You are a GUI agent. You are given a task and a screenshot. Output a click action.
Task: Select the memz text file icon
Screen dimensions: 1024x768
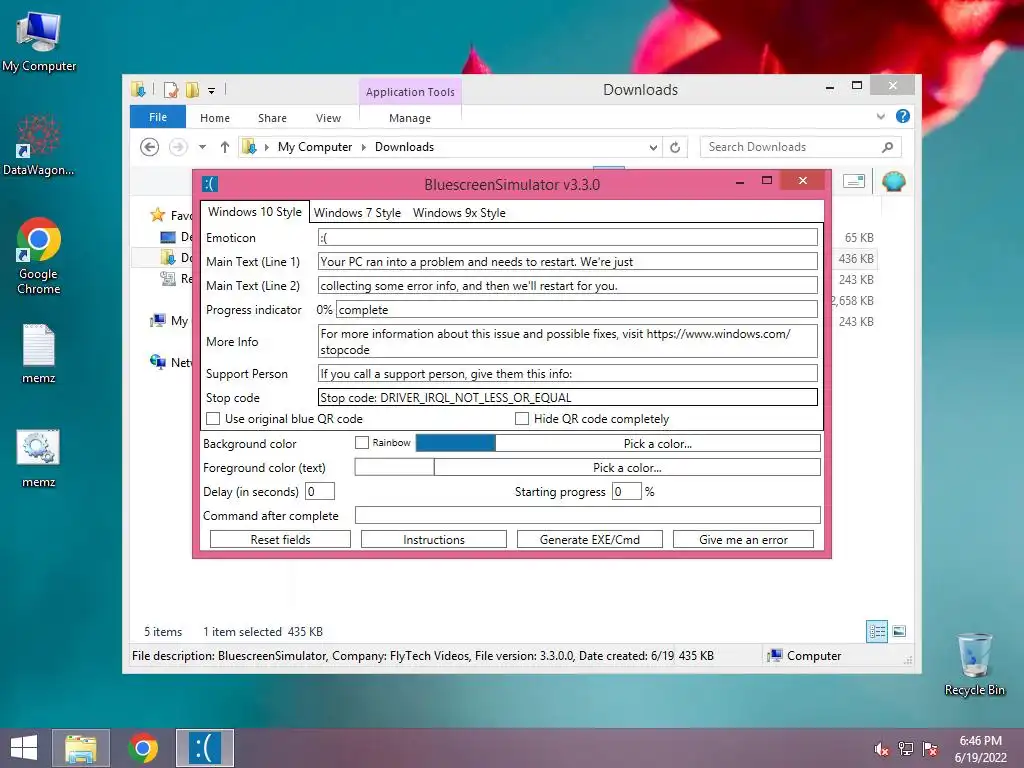coord(39,353)
